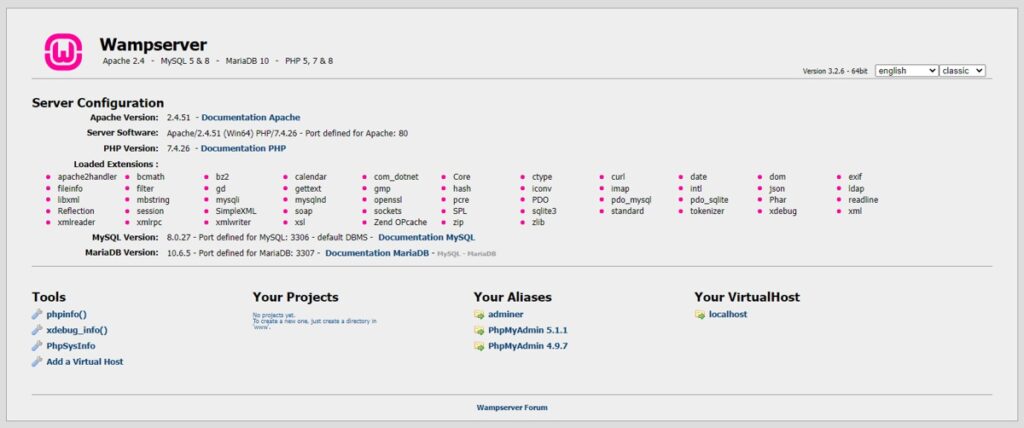Click the sqlite3 extension entry
Image resolution: width=1024 pixels, height=428 pixels.
coord(544,211)
